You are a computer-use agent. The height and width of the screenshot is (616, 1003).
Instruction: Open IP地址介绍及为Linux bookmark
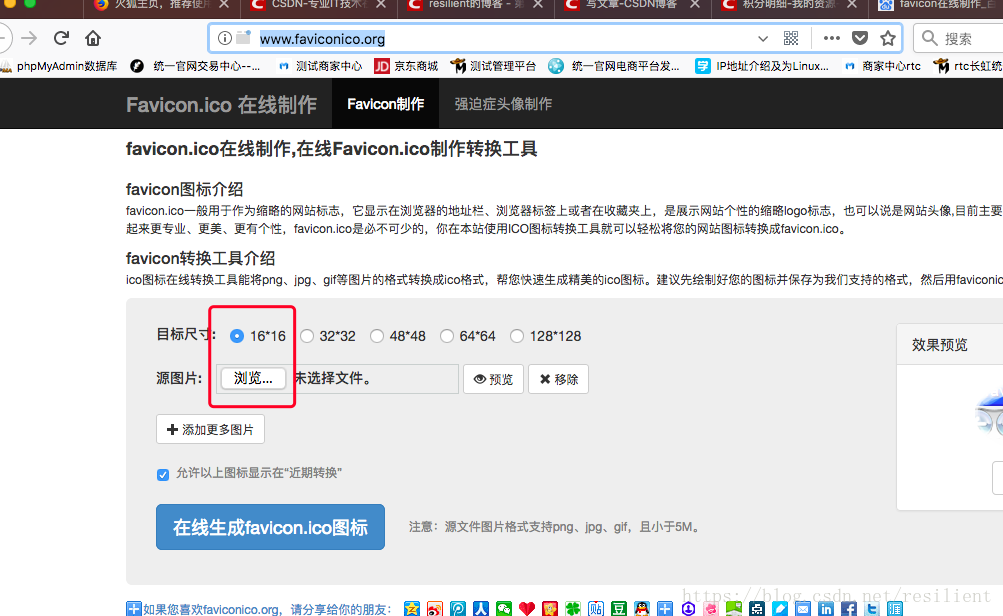pyautogui.click(x=762, y=66)
